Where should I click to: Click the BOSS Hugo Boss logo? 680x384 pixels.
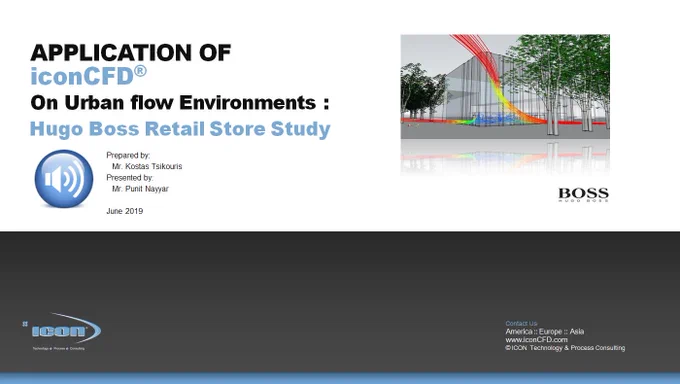point(583,194)
